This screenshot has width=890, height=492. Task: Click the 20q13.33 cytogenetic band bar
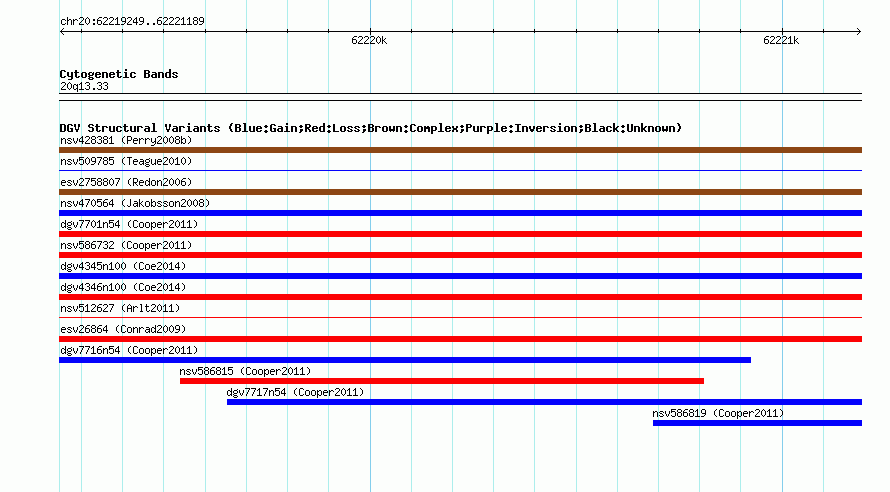click(x=460, y=97)
